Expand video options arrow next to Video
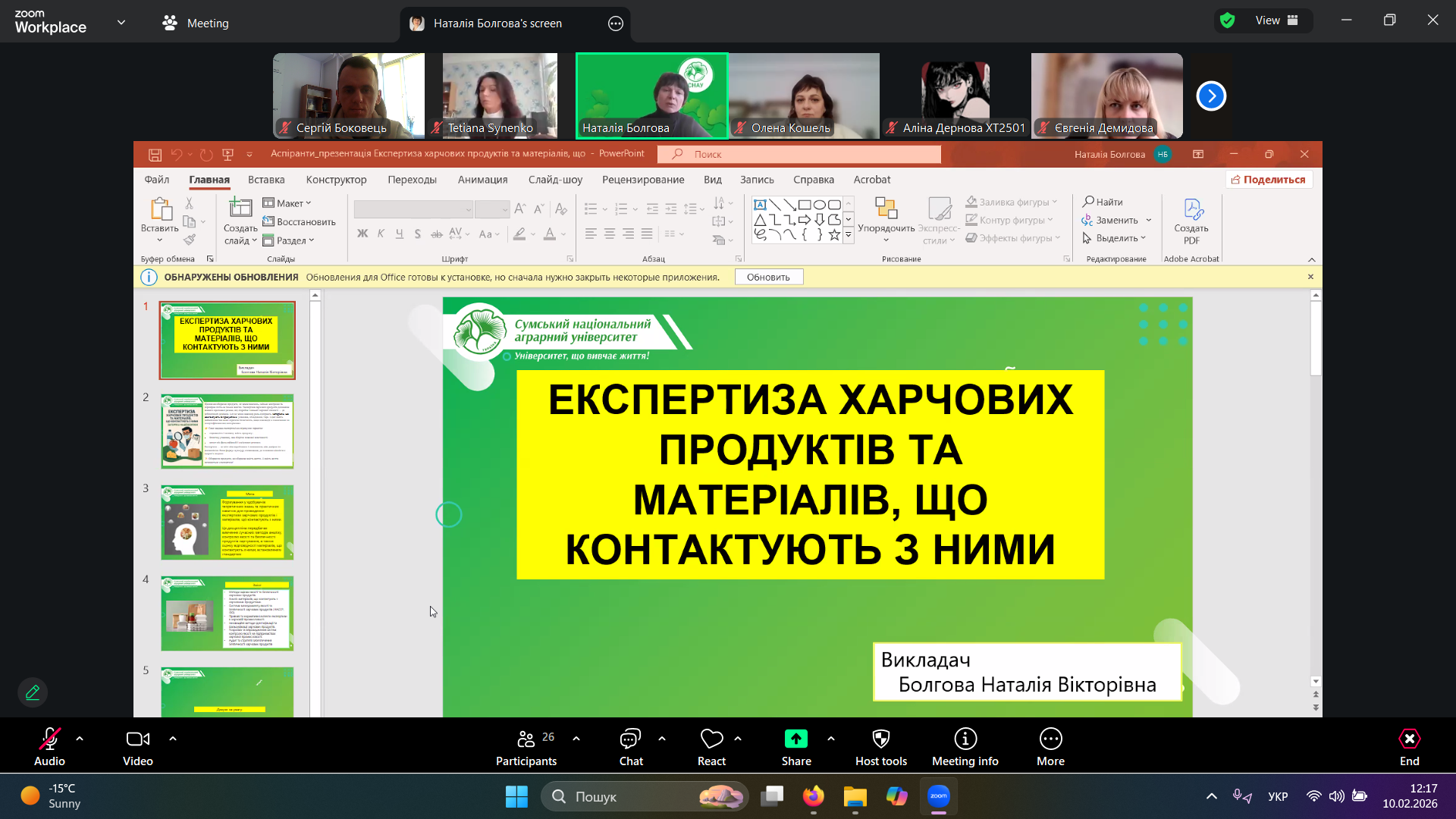 [173, 738]
